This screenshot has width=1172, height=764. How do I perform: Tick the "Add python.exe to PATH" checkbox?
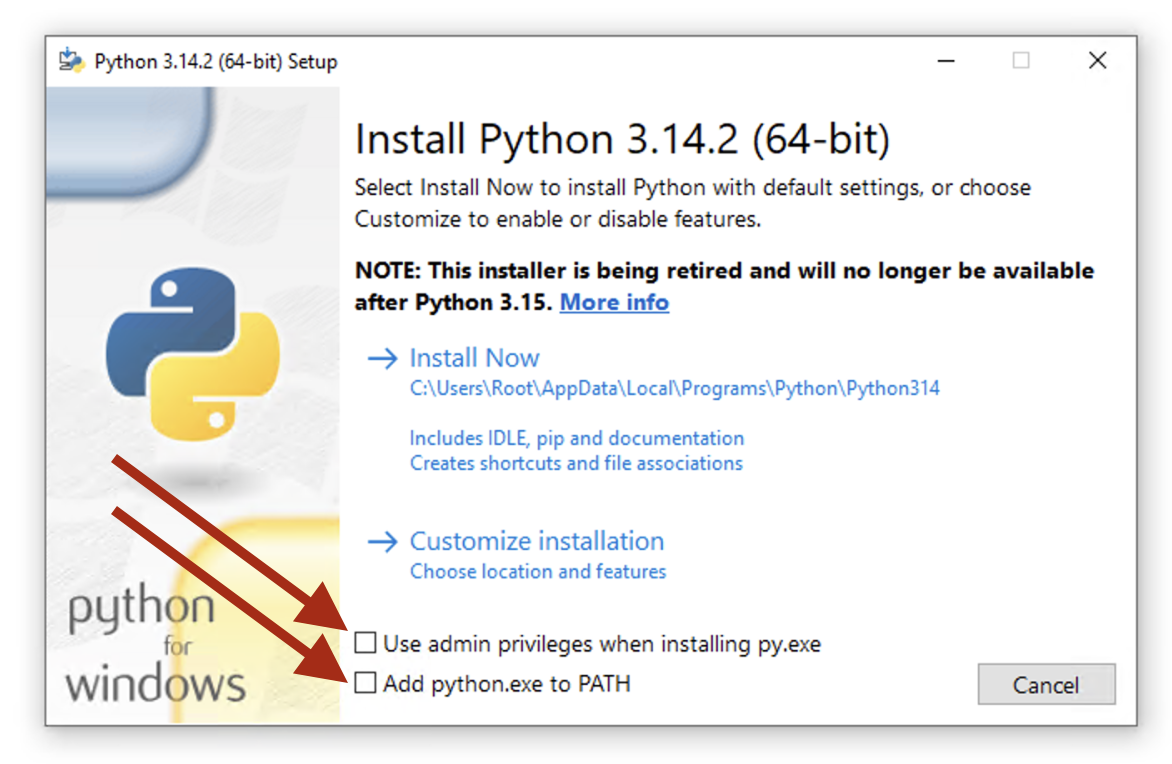coord(367,684)
